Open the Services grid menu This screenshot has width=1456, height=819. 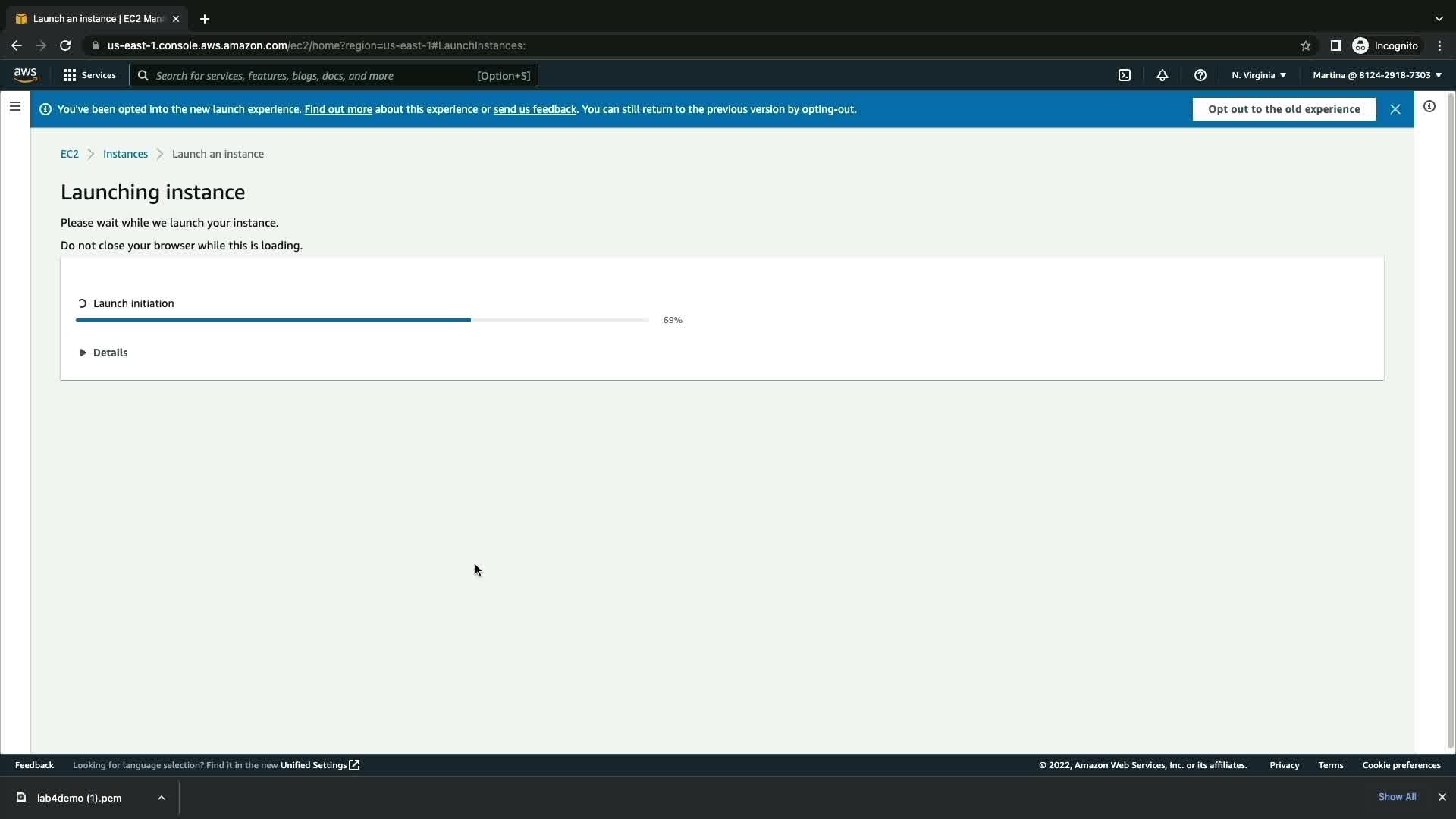point(89,75)
